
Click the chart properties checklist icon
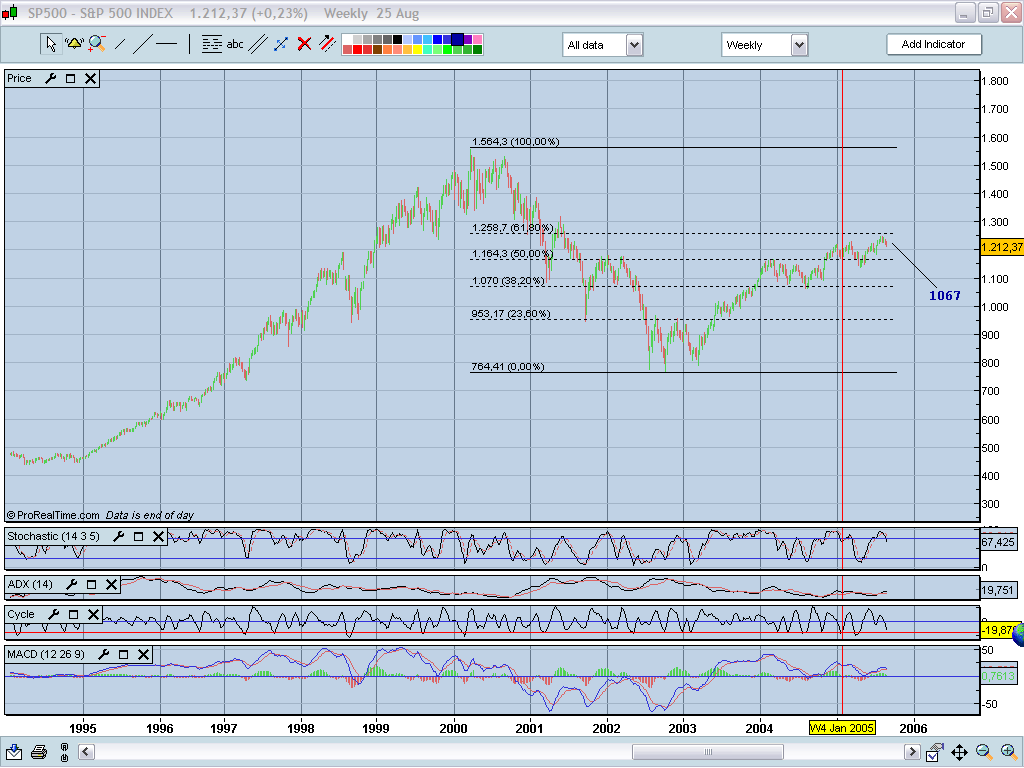point(935,752)
